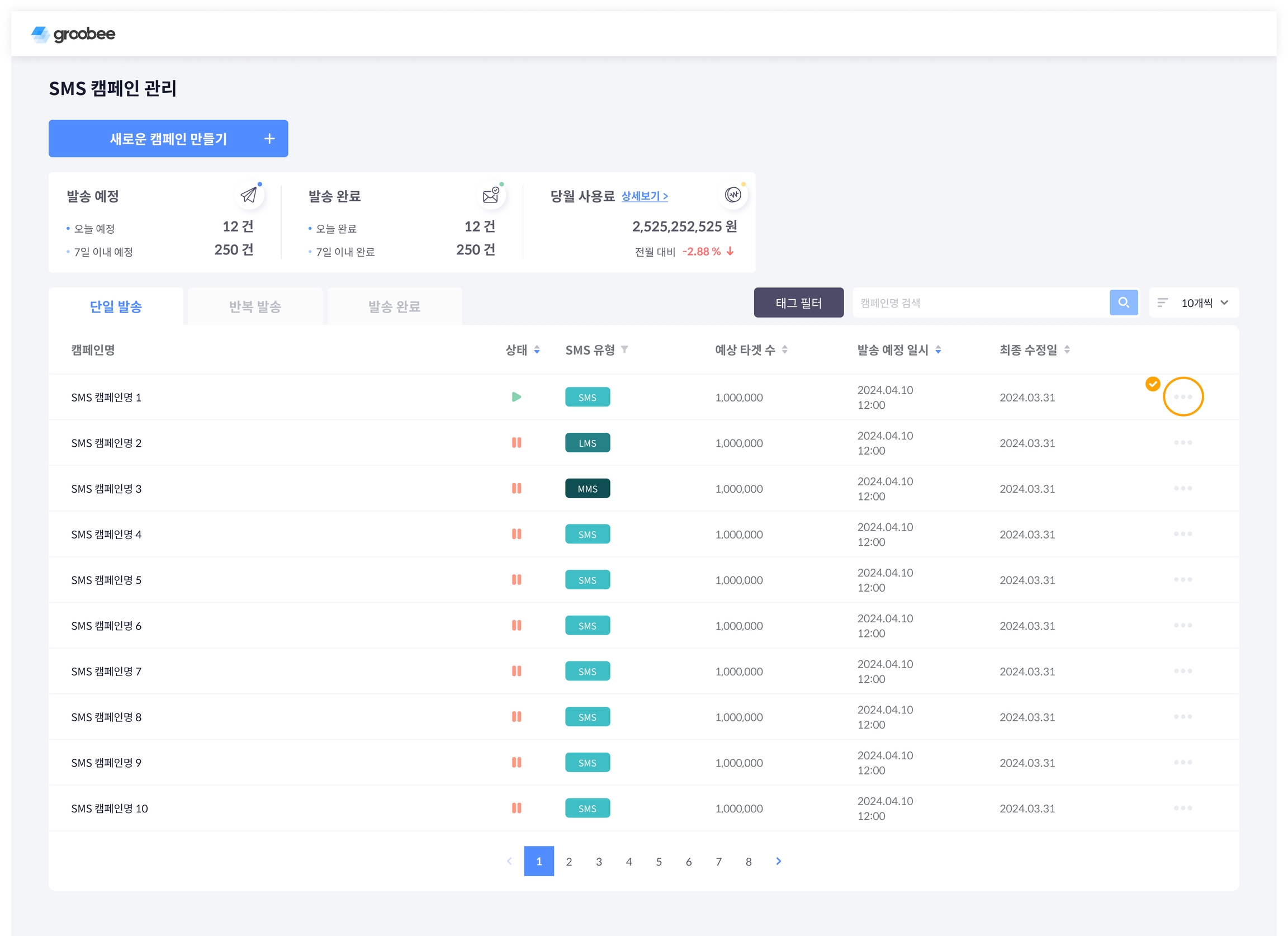Image resolution: width=1288 pixels, height=936 pixels.
Task: Open three-dot menu for SMS 캠페인명 1
Action: pos(1182,396)
